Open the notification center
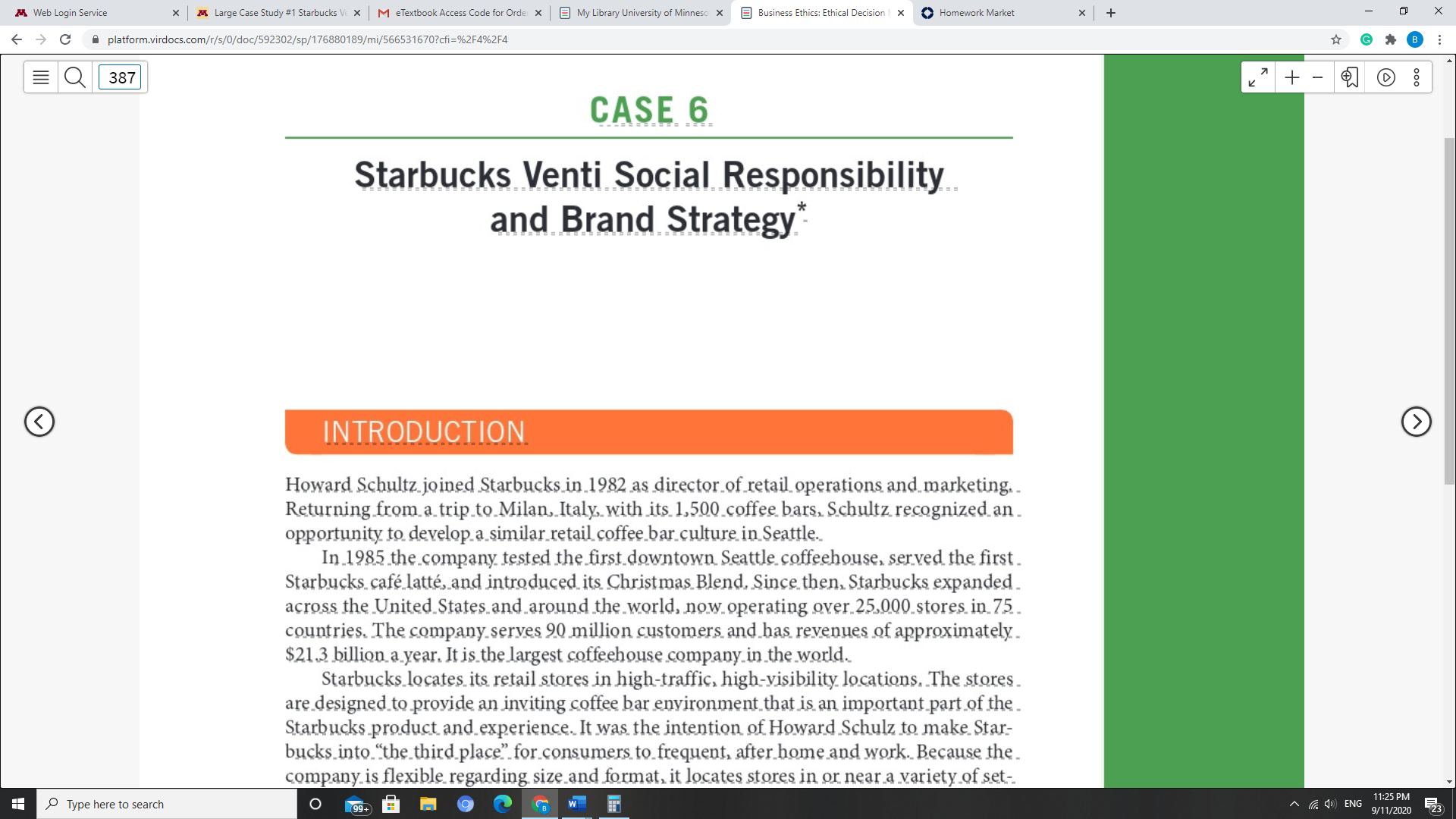Screen dimensions: 1456x819 (x=1433, y=804)
